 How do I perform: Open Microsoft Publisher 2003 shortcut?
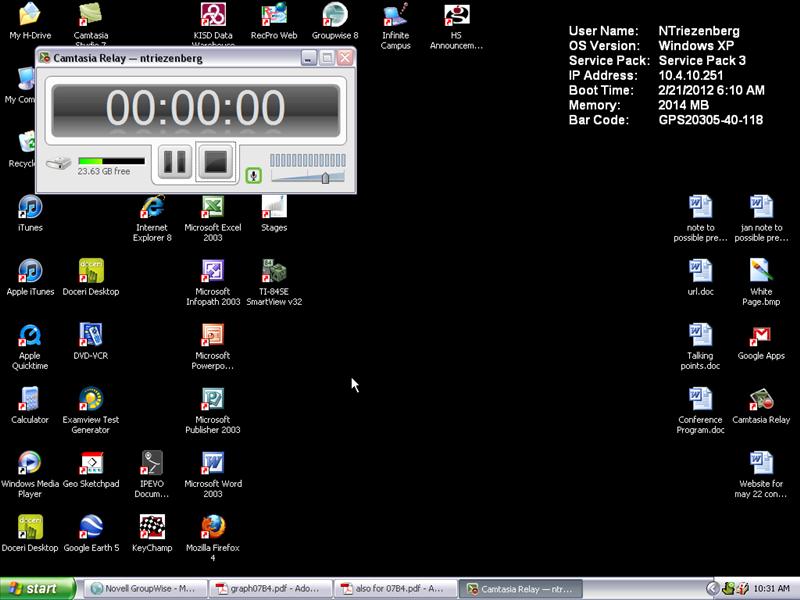tap(213, 411)
